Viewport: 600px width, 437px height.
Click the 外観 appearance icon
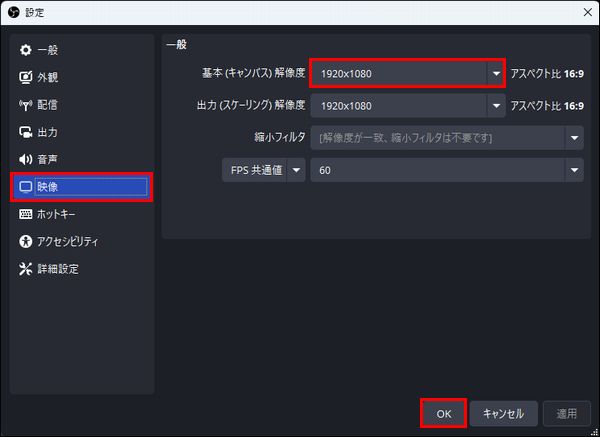26,77
